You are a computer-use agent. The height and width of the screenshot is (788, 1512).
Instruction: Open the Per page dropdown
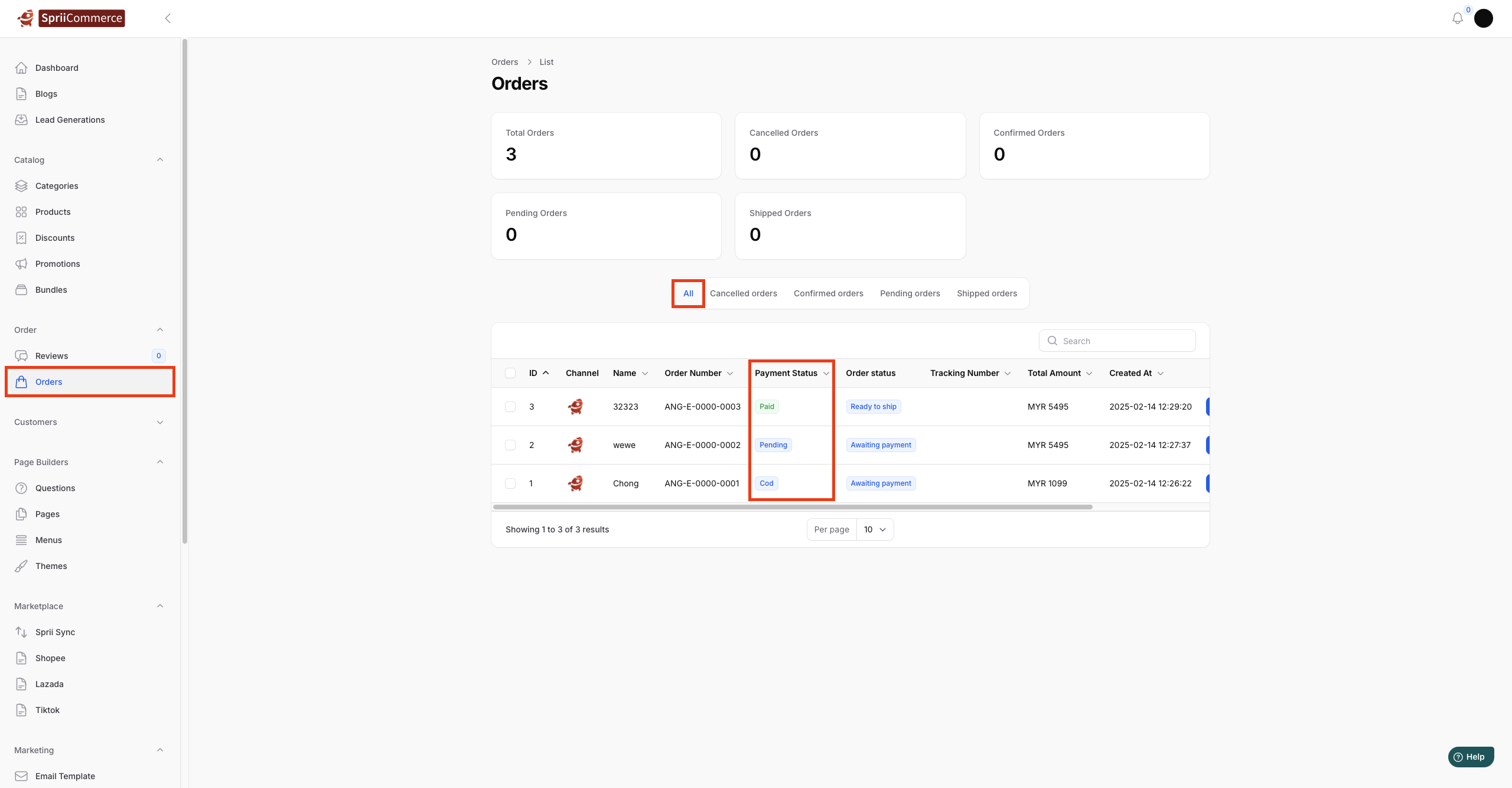(875, 529)
